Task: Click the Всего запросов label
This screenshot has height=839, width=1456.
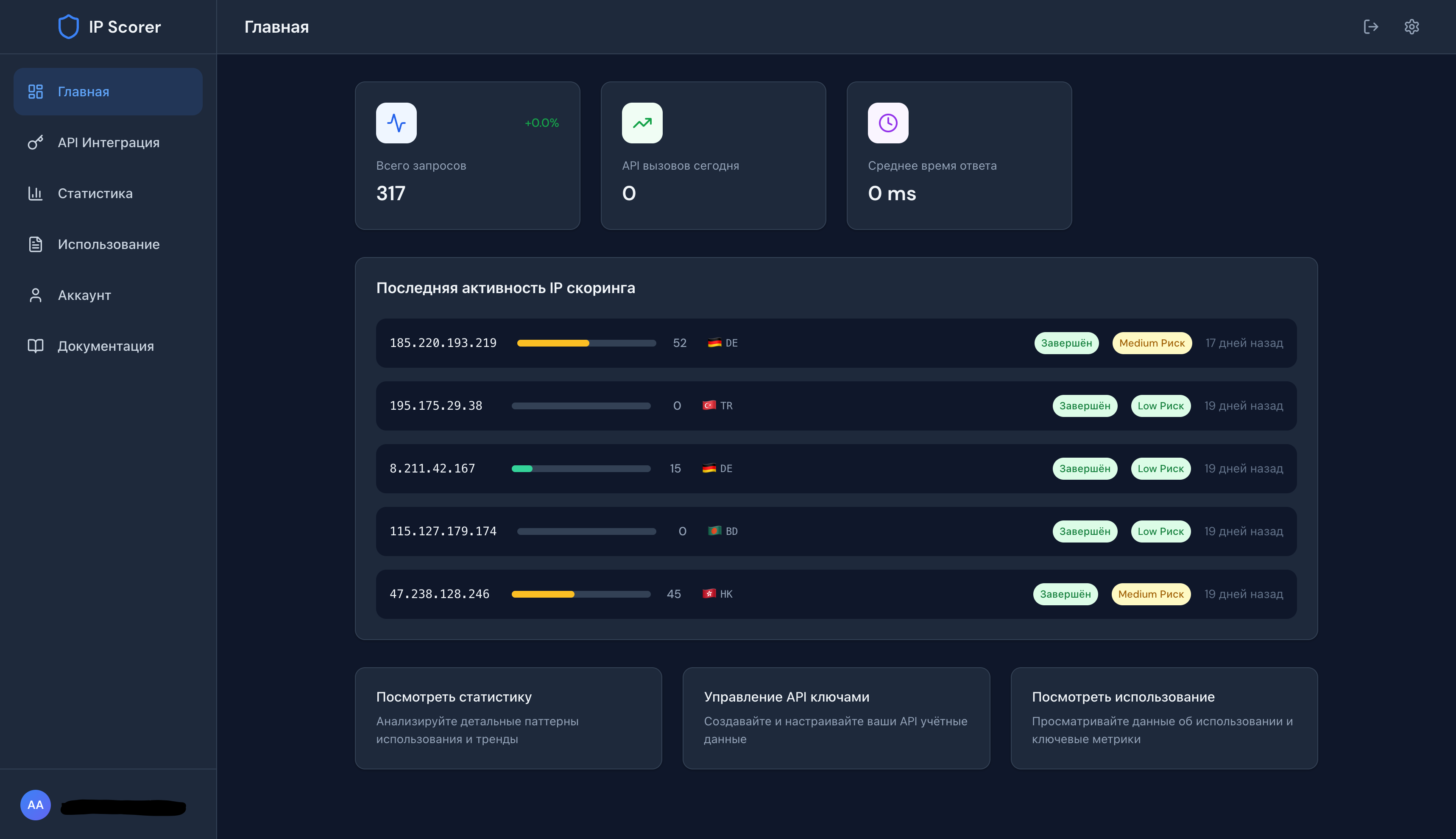Action: coord(421,165)
